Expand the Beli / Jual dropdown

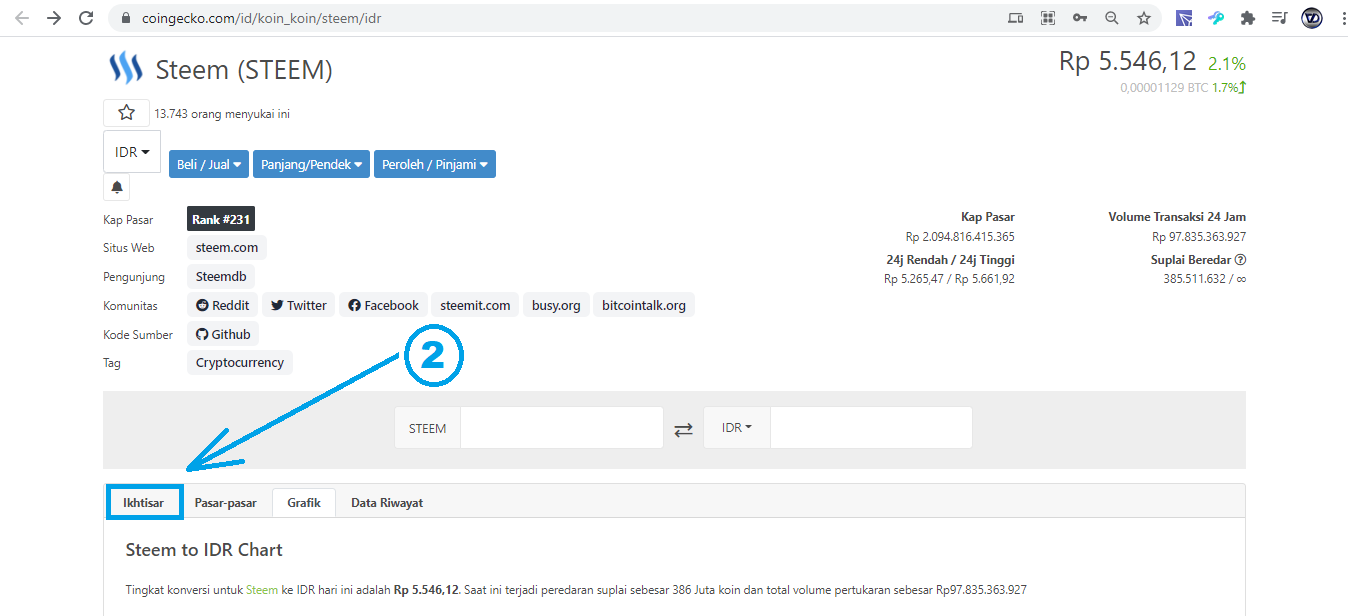(209, 164)
